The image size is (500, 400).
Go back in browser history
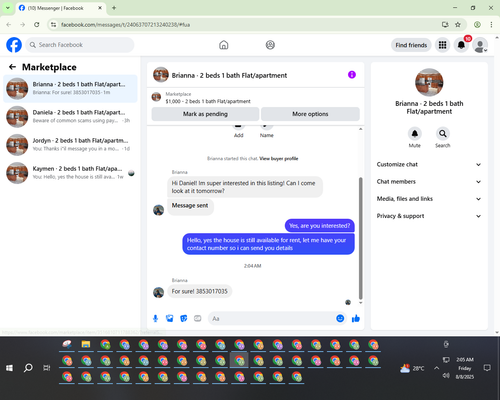[x=9, y=25]
